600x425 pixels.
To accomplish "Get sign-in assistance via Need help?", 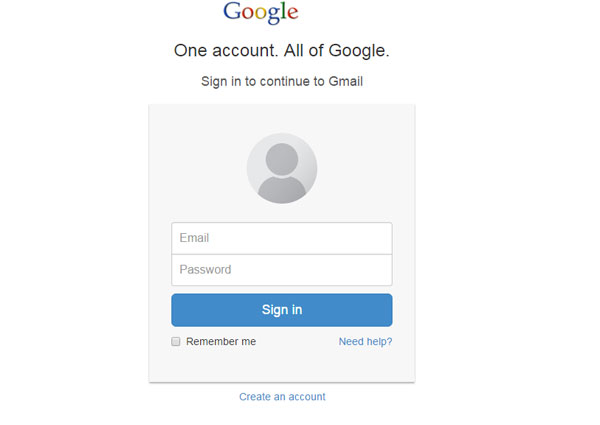I will click(x=365, y=342).
